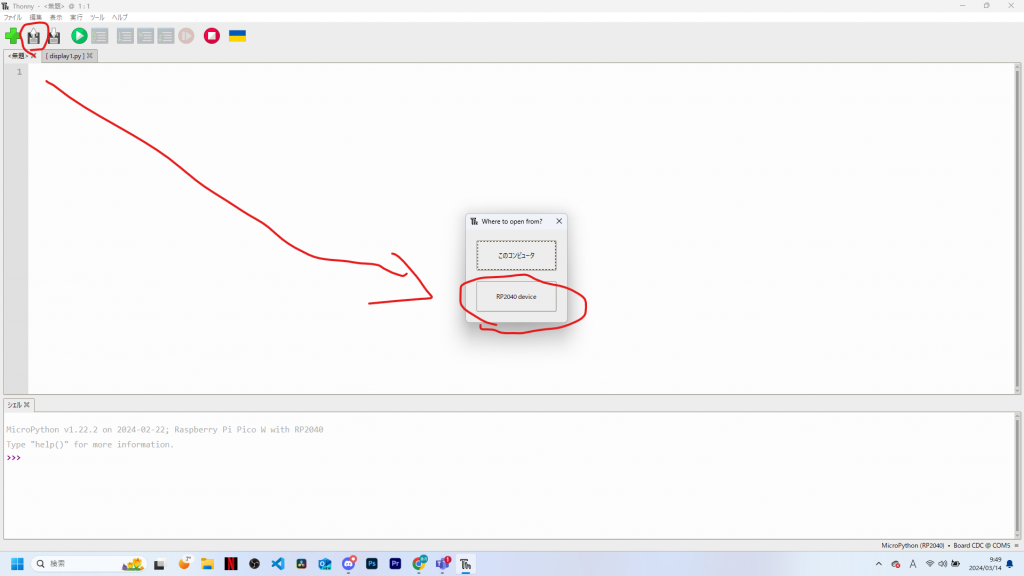
Task: Choose このコンピュータ in the open dialog
Action: coord(516,255)
